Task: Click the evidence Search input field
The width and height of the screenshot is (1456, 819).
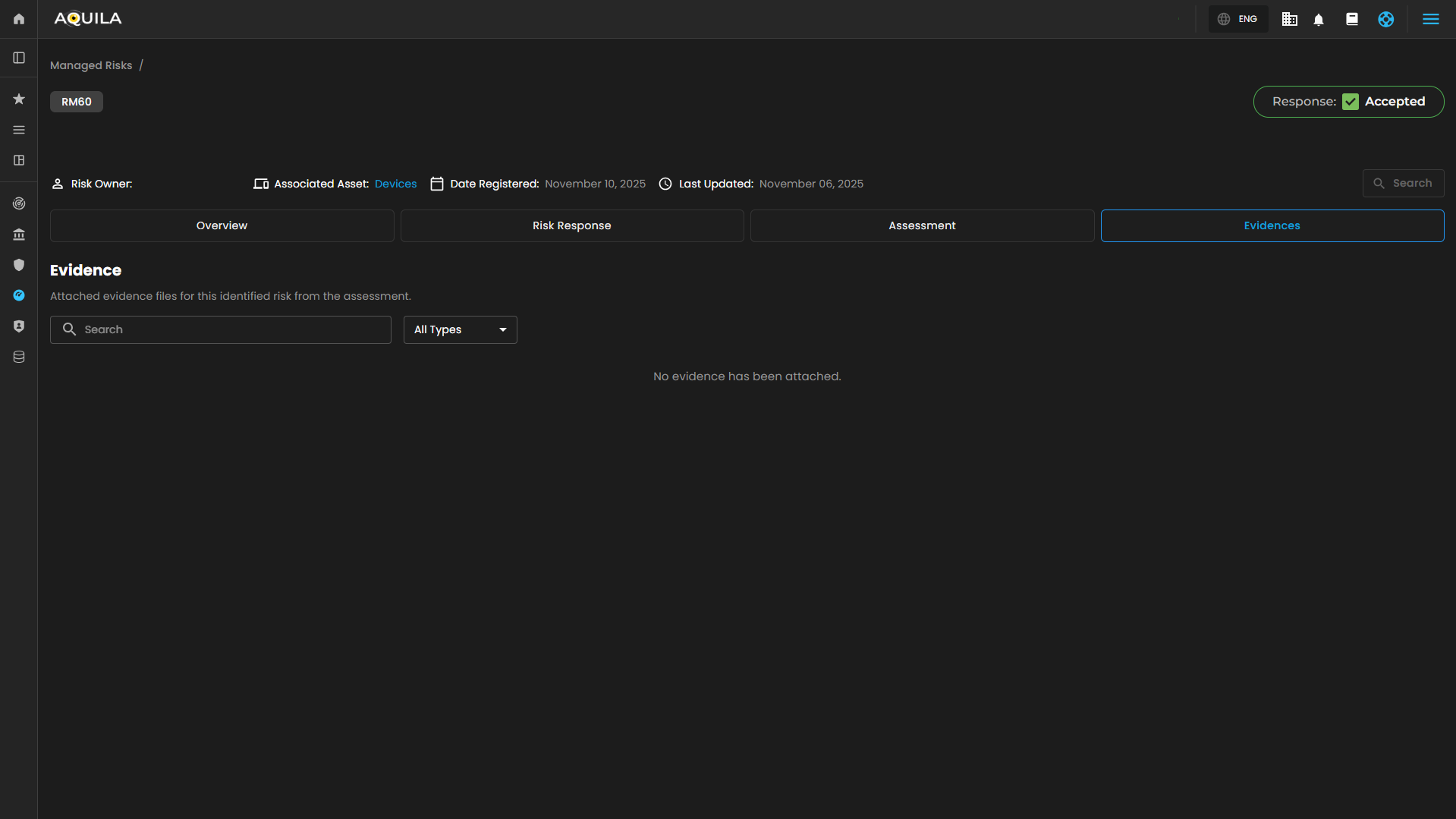Action: point(228,329)
